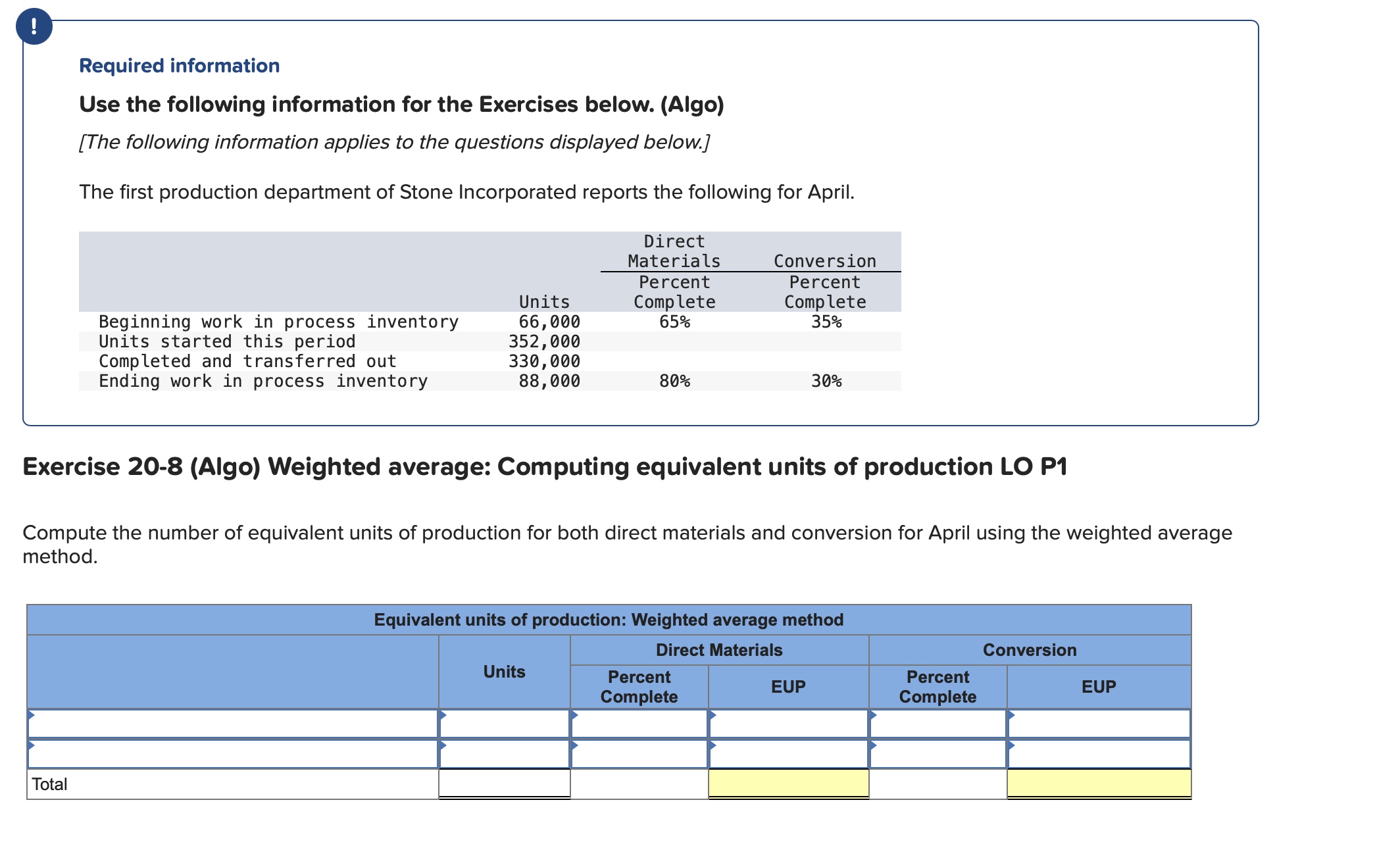1400x846 pixels.
Task: Click second row Direct Materials EUP cell
Action: pyautogui.click(x=788, y=755)
